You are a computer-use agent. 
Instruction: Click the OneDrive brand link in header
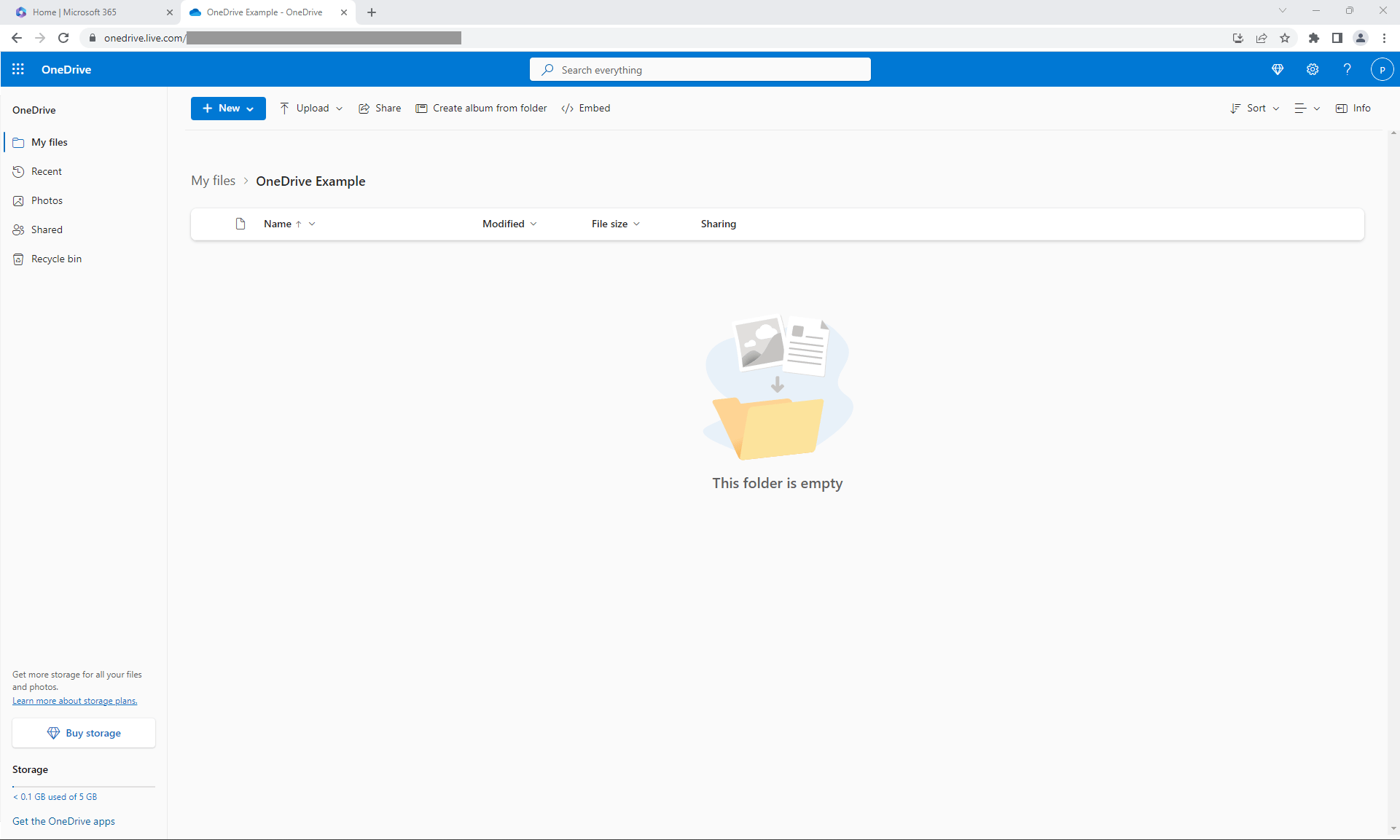point(66,70)
